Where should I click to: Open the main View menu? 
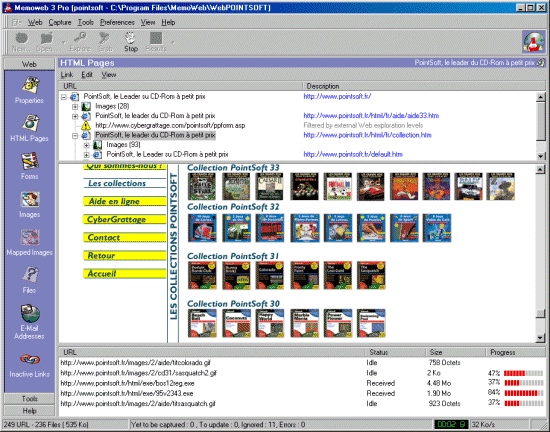click(x=148, y=22)
